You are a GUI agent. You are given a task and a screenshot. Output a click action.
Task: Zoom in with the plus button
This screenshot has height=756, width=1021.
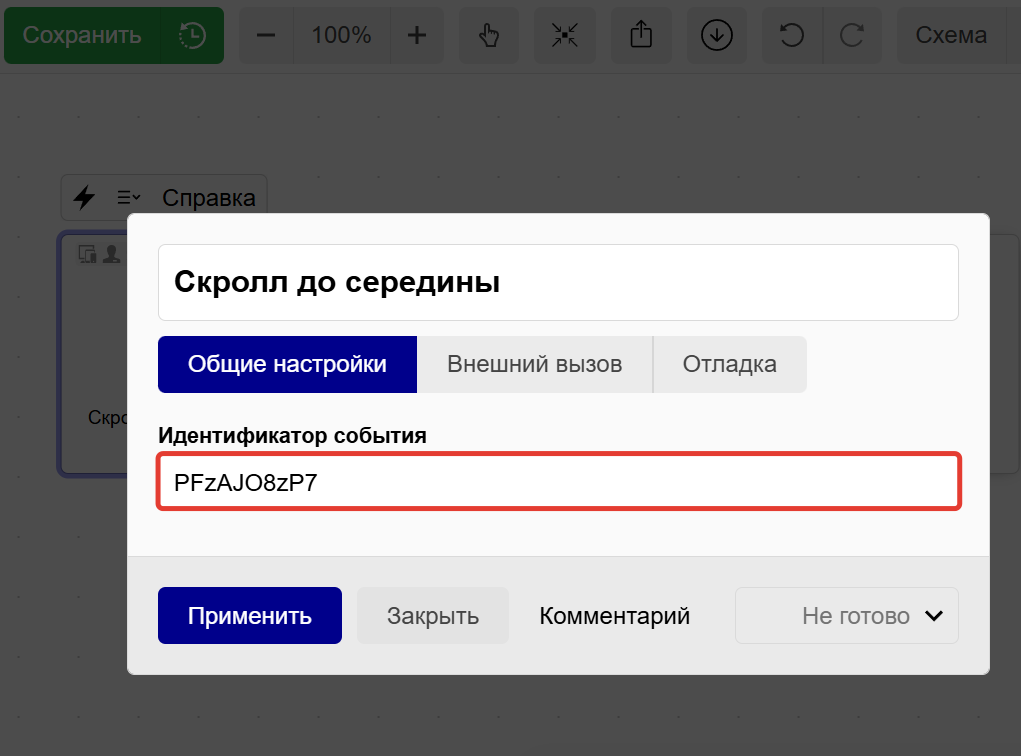pos(417,36)
